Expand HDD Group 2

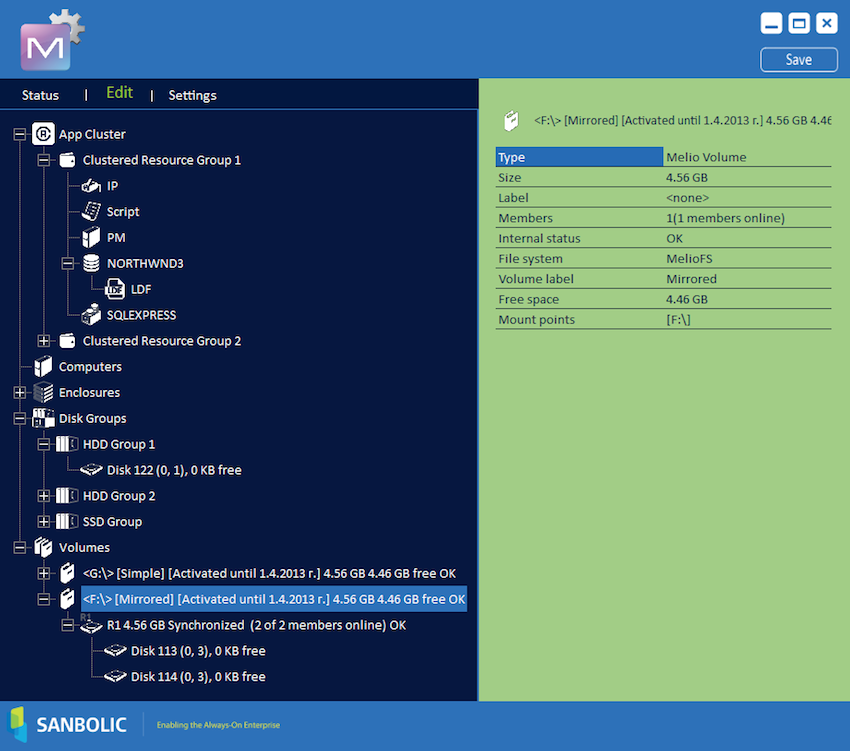(x=44, y=496)
